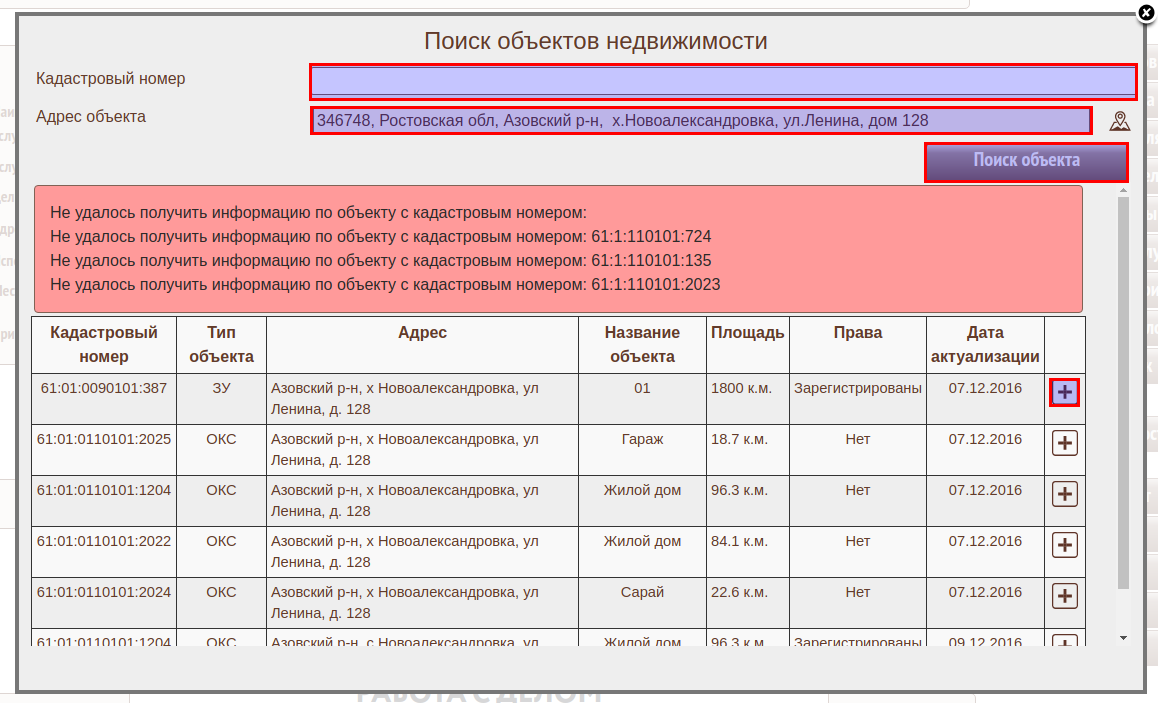This screenshot has width=1158, height=703.
Task: Click the results scrollbar down arrow
Action: [1123, 637]
